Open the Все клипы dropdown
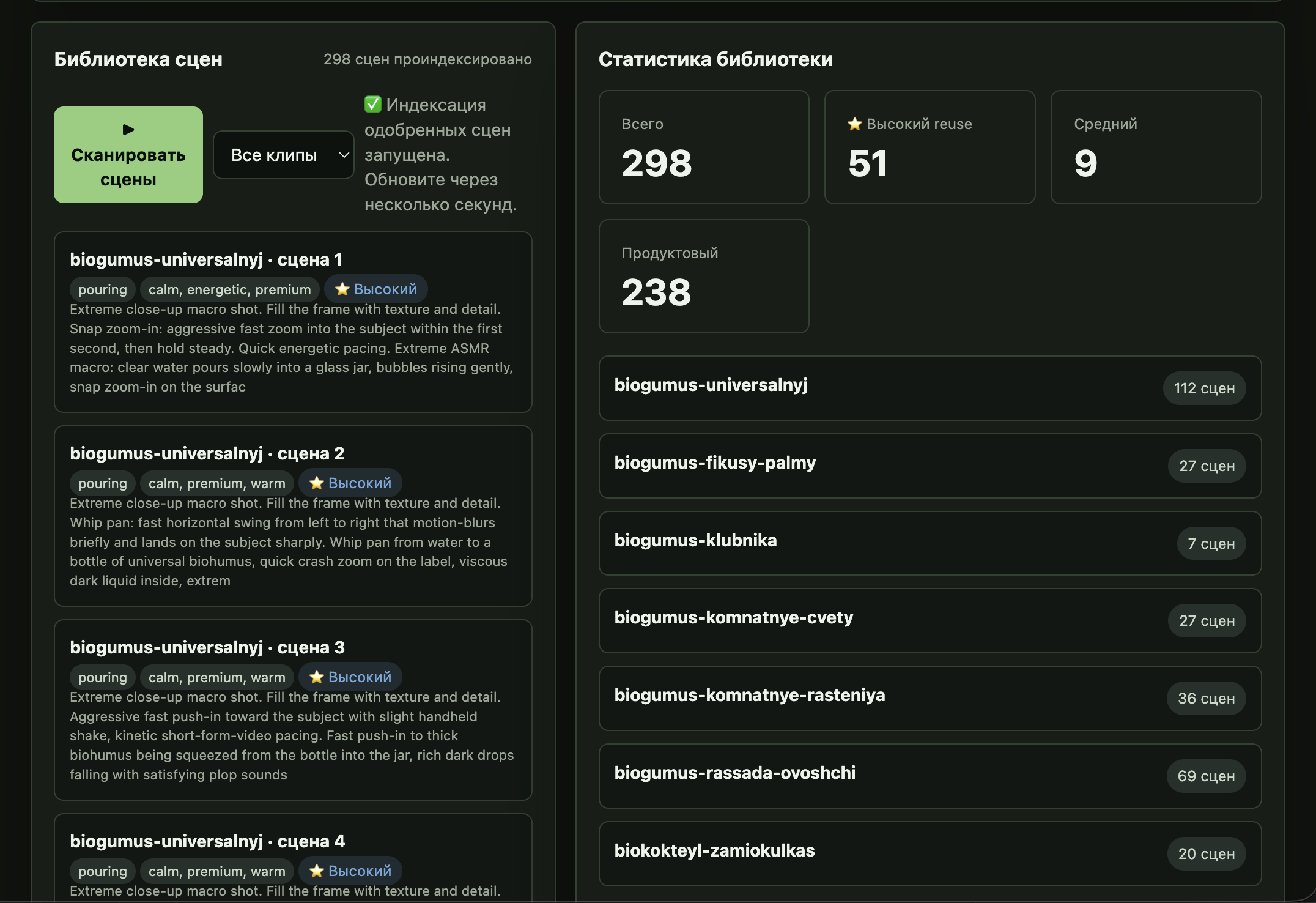The image size is (1316, 903). tap(284, 155)
